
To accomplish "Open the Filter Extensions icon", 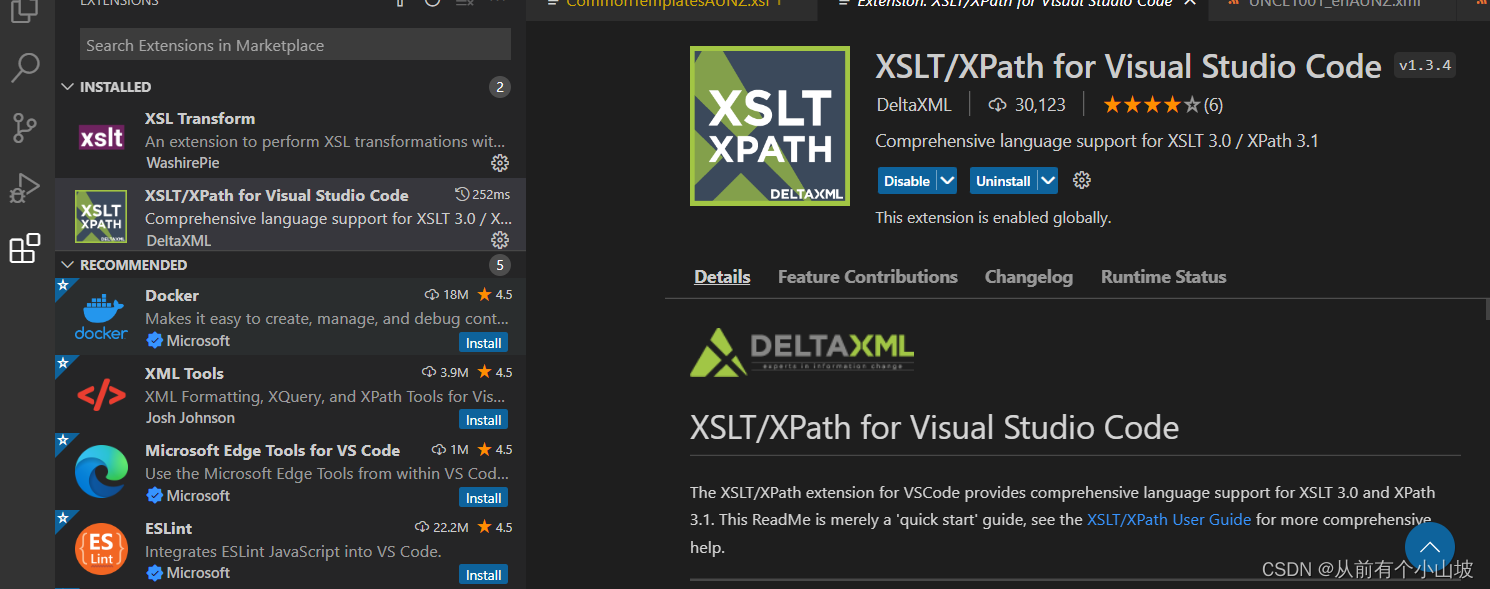I will click(x=399, y=4).
